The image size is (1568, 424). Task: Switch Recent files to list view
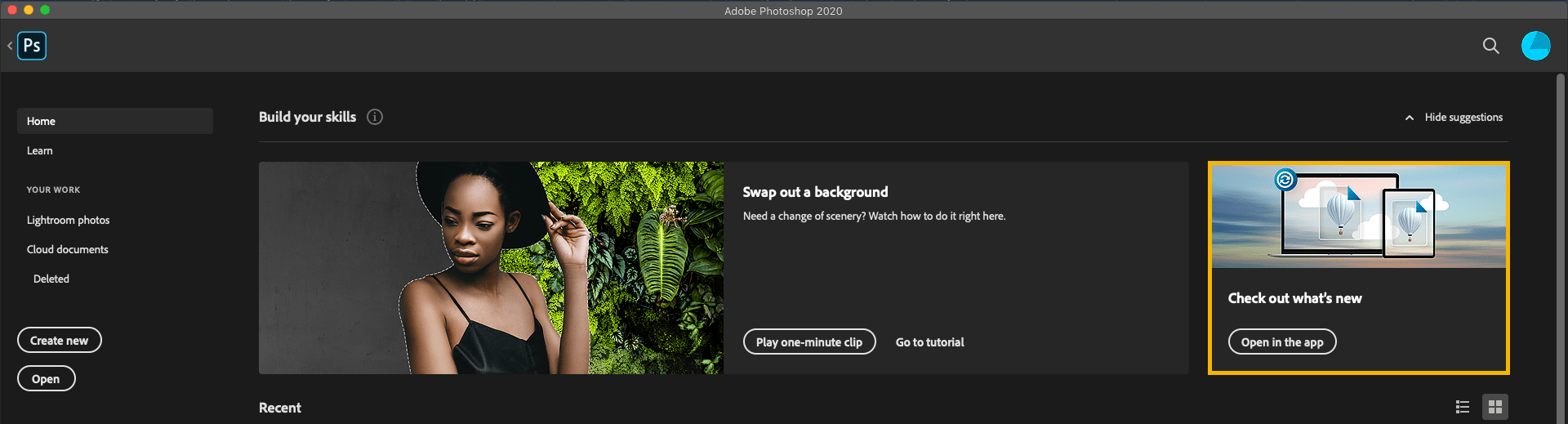click(1463, 407)
